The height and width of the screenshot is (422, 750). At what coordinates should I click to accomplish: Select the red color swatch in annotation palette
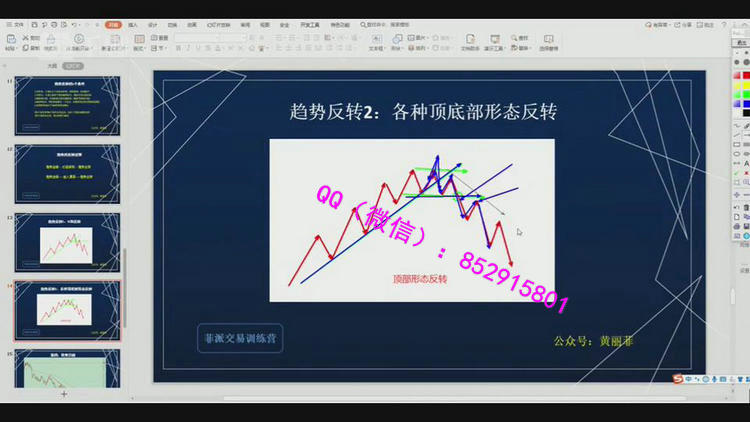[745, 75]
